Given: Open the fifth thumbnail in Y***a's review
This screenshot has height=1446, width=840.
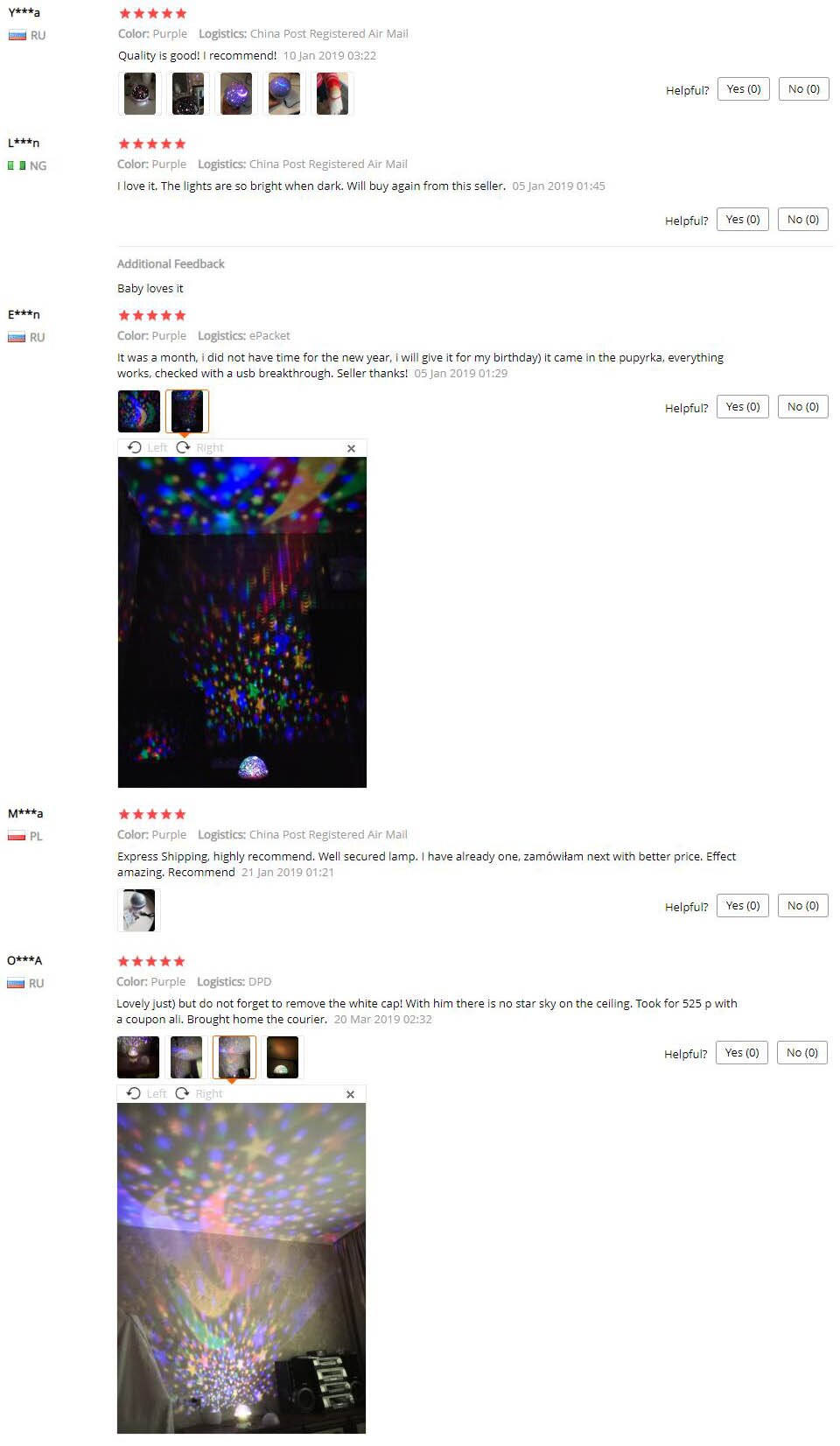Looking at the screenshot, I should [332, 94].
